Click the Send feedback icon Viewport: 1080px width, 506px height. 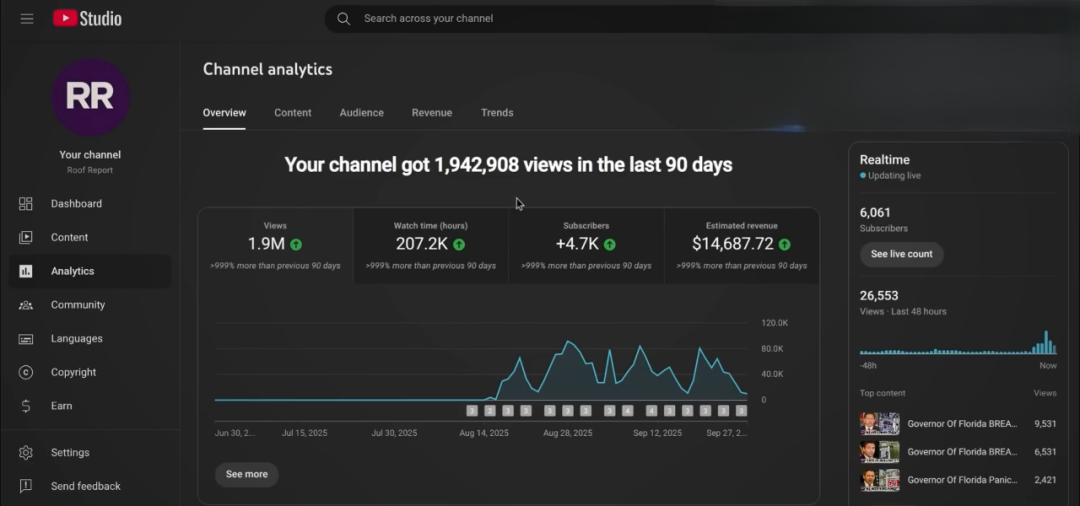(26, 487)
